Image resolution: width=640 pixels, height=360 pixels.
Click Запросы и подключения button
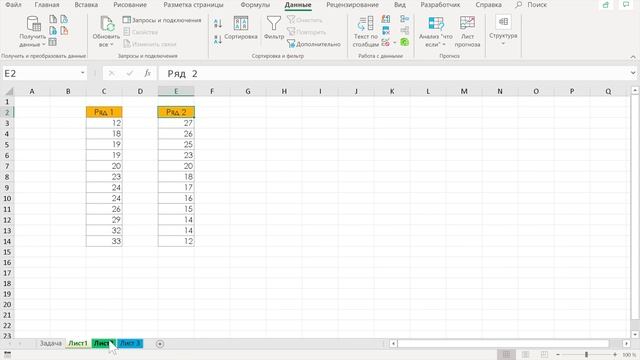pos(162,20)
